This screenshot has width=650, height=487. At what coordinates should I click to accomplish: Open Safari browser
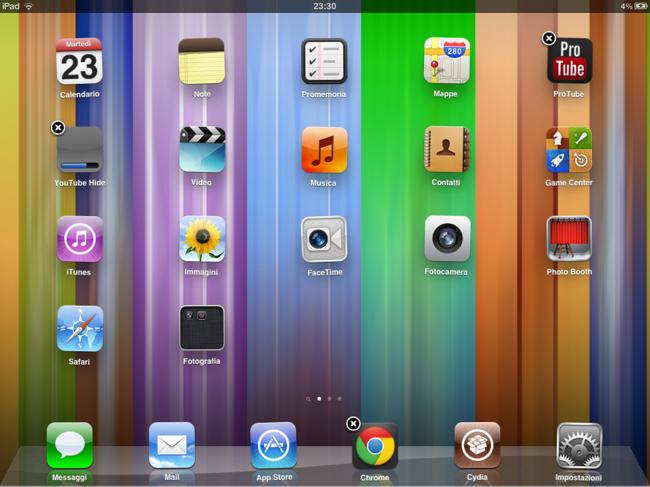click(x=80, y=329)
